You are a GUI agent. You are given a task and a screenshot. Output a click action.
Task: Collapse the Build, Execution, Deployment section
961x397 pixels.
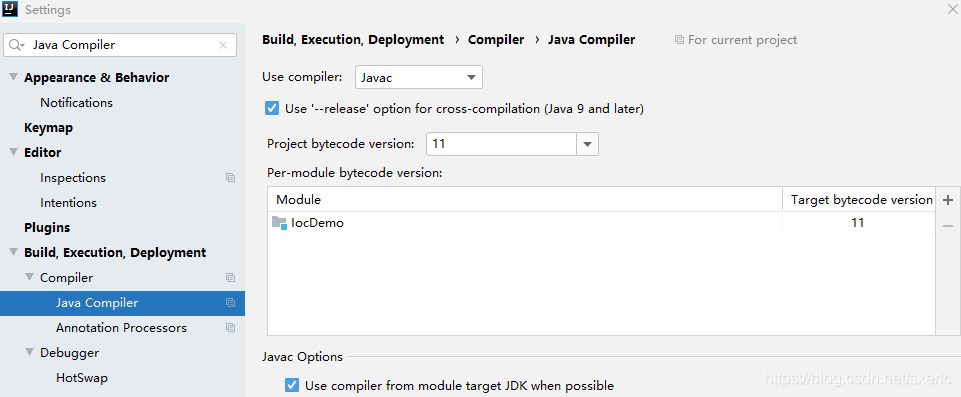pos(13,252)
